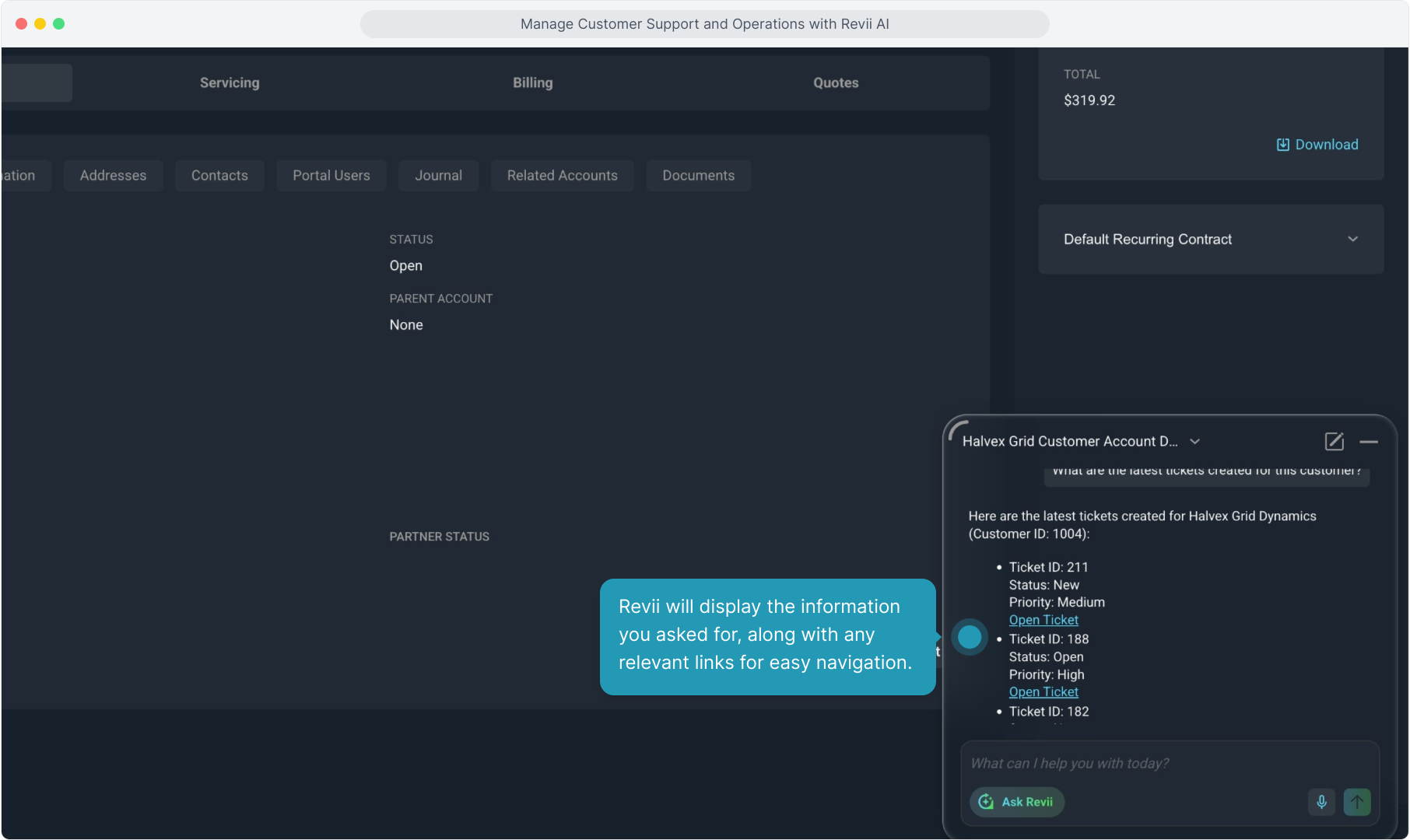
Task: Select the Contacts sub-tab
Action: tap(219, 176)
